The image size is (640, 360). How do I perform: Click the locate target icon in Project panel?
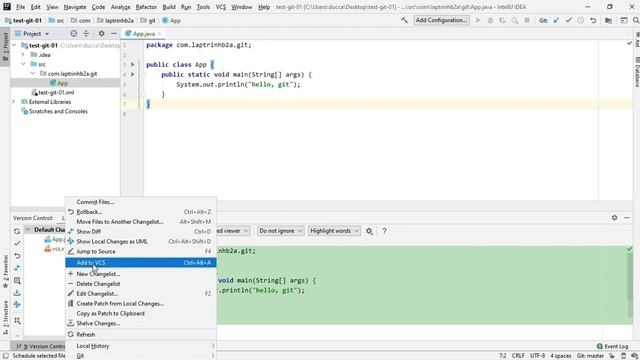[x=73, y=33]
